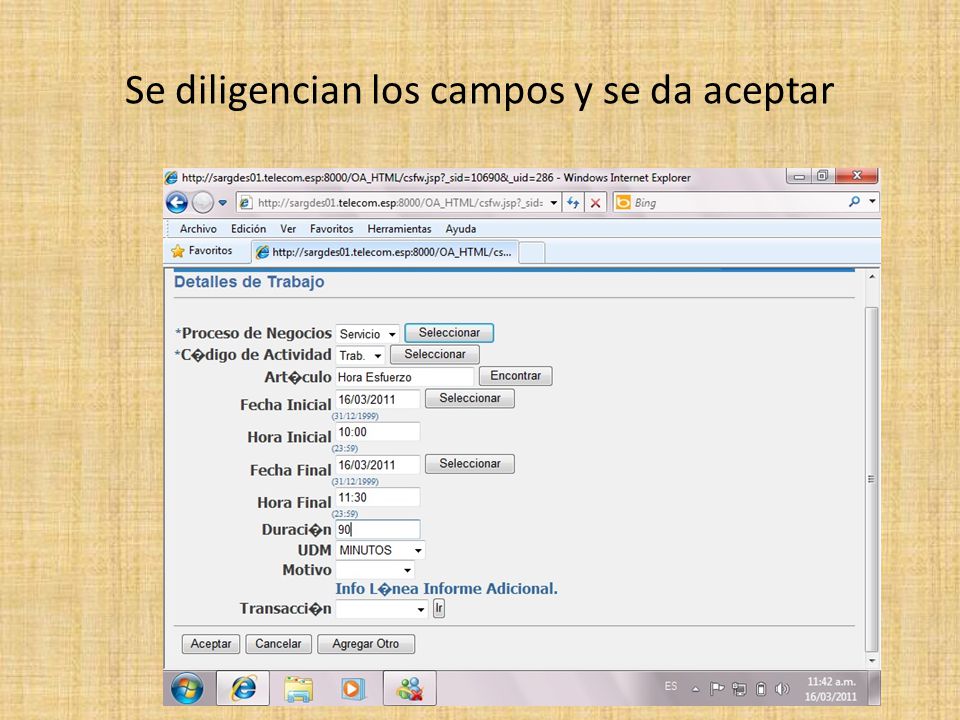The image size is (960, 720).
Task: Click the battery power tray icon
Action: pyautogui.click(x=761, y=689)
